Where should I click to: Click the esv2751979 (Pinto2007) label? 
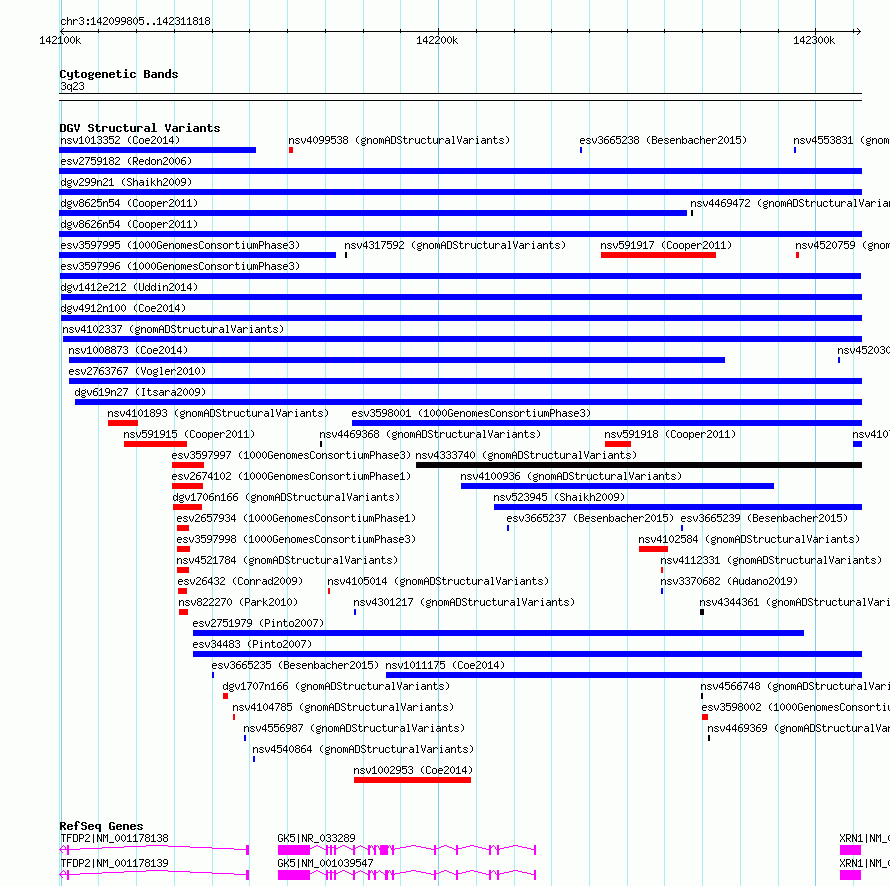258,623
